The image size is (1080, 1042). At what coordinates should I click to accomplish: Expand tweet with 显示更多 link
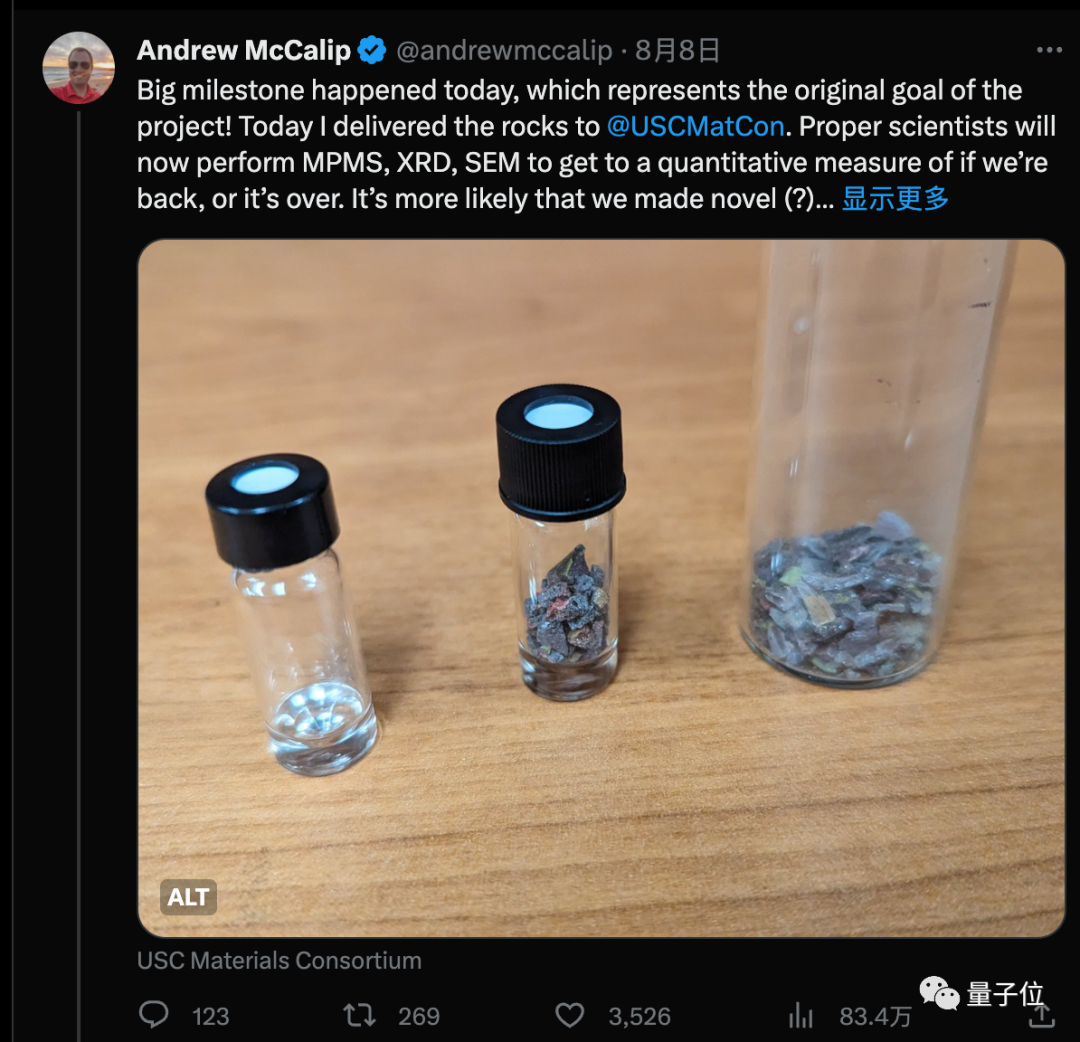click(x=895, y=199)
